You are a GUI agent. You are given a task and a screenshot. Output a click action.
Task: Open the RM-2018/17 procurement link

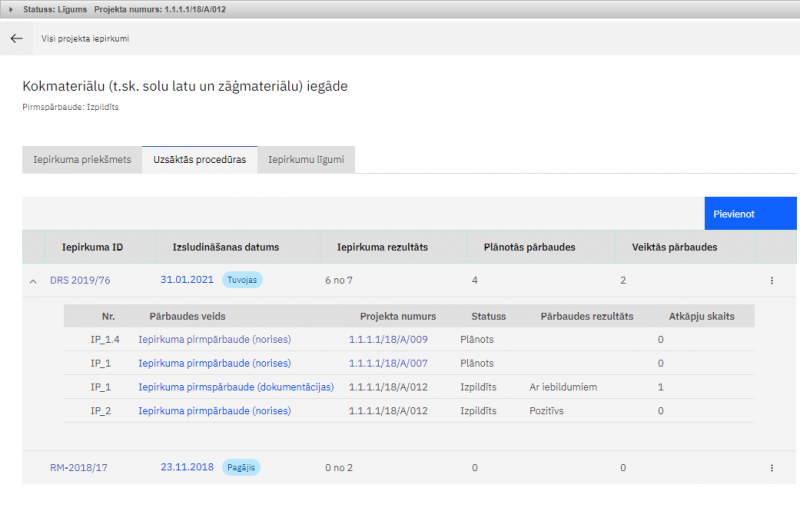tap(80, 467)
